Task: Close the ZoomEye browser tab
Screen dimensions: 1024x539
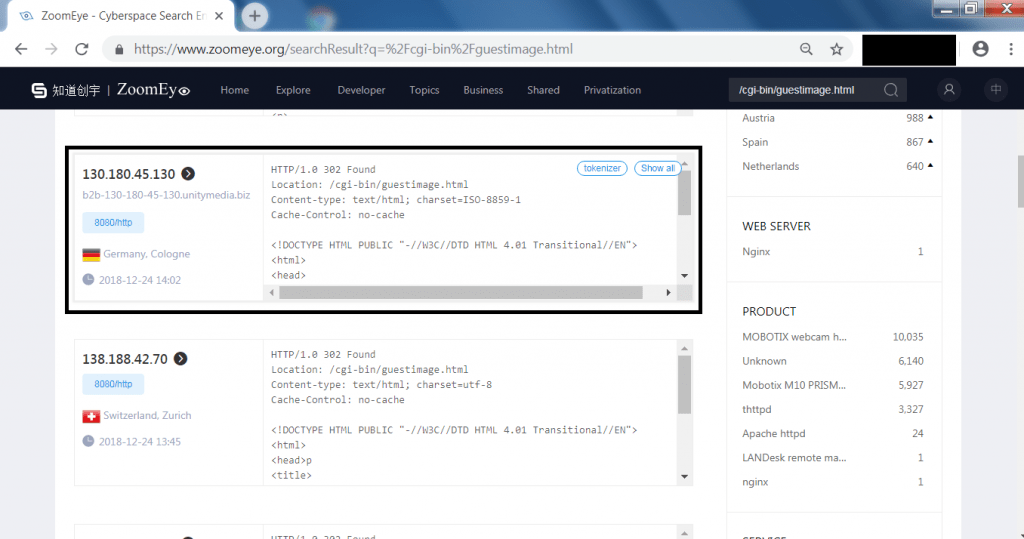Action: [219, 16]
